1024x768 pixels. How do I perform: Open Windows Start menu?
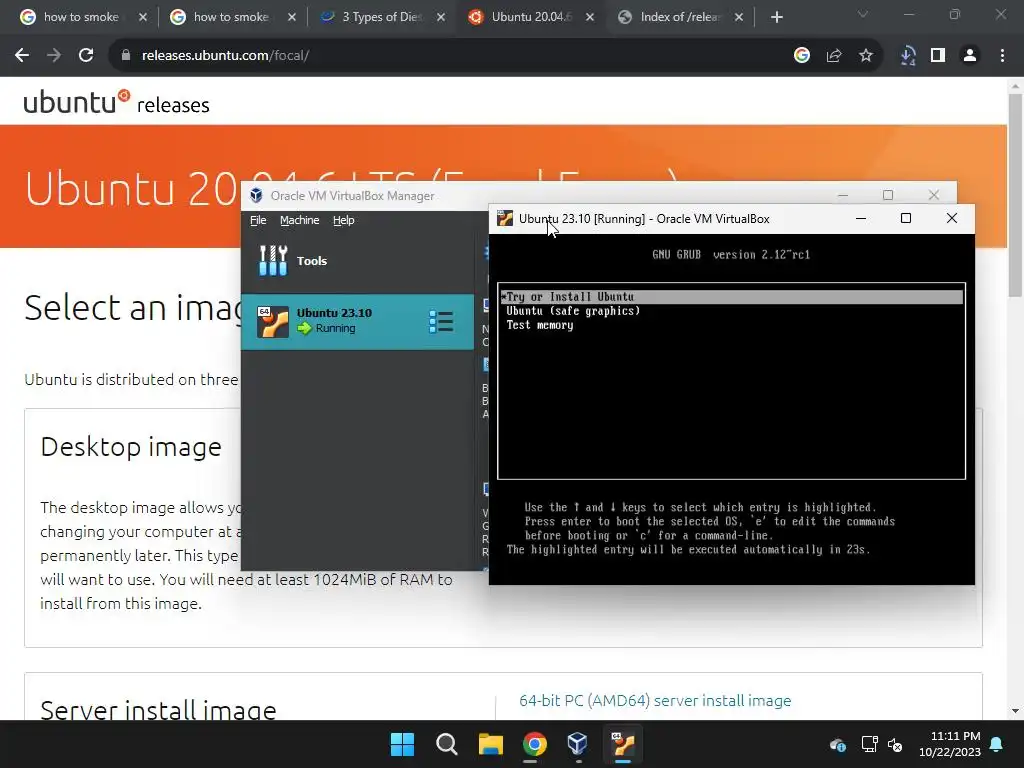(x=402, y=744)
